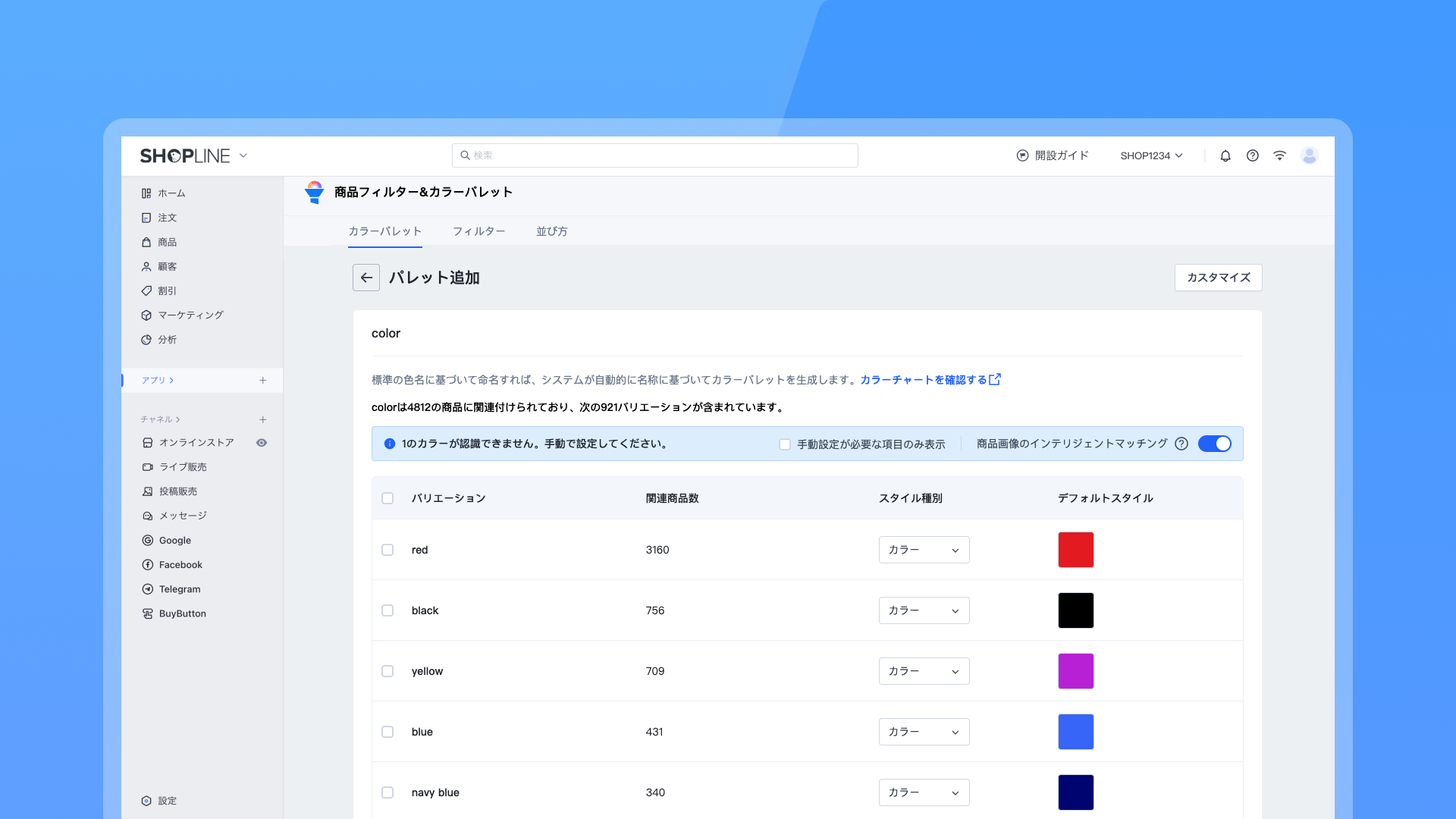Open the user avatar profile icon
1456x819 pixels.
pyautogui.click(x=1309, y=155)
